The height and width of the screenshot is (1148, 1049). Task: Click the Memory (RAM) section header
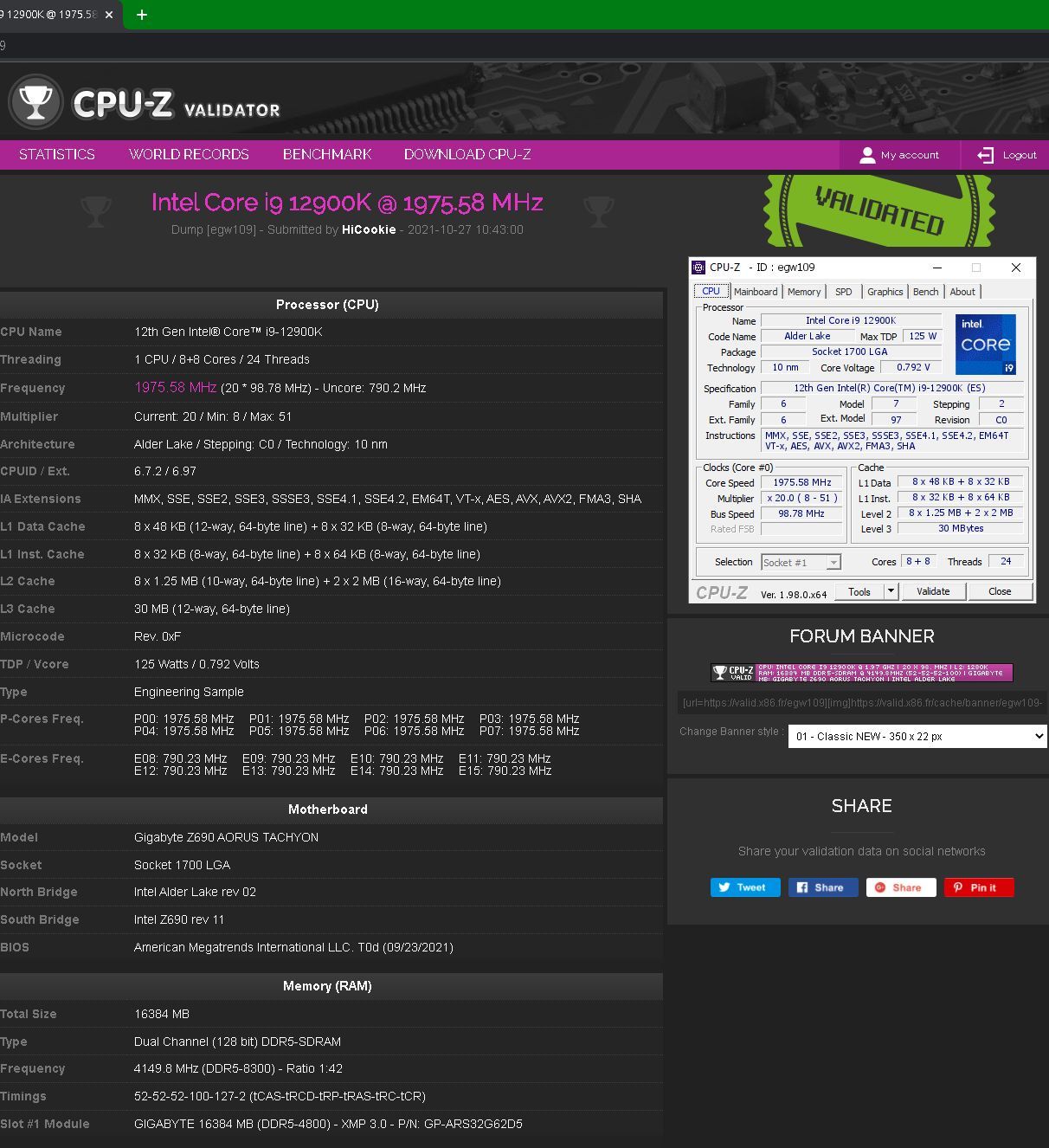(x=327, y=986)
